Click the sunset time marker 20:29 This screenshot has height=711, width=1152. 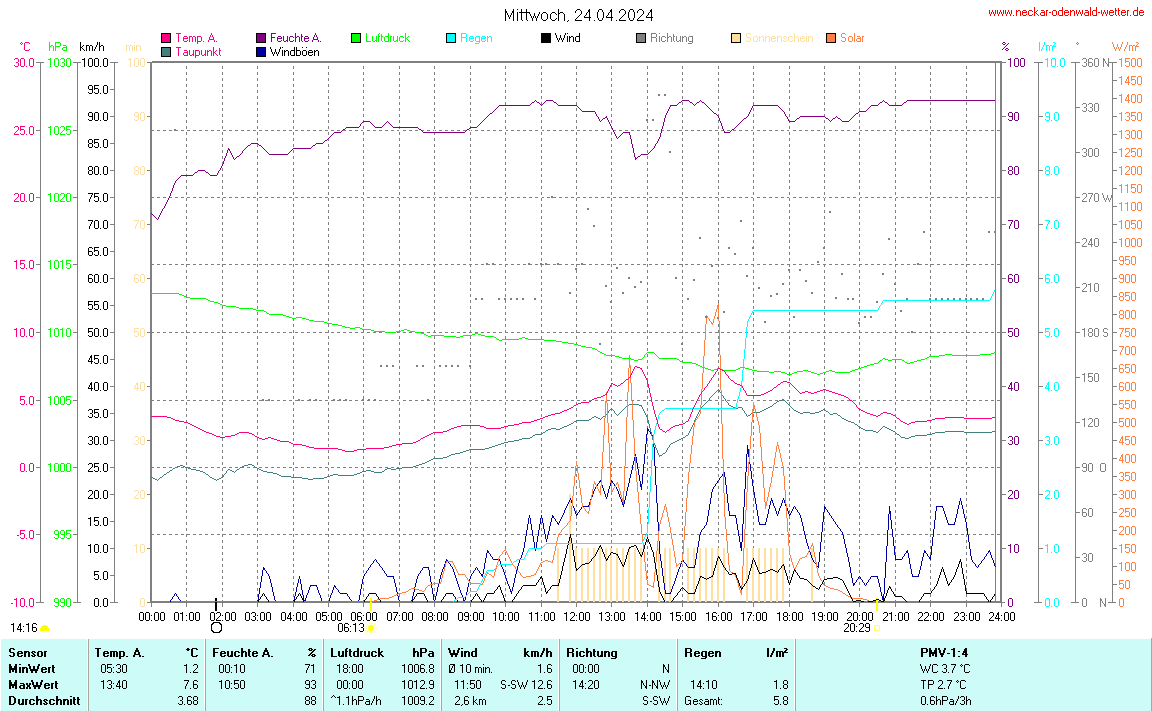pos(856,628)
